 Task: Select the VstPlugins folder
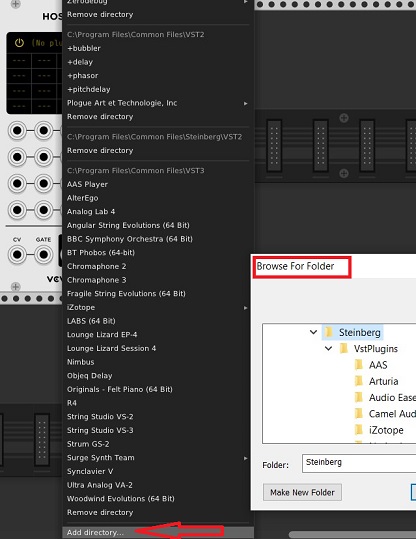(369, 349)
